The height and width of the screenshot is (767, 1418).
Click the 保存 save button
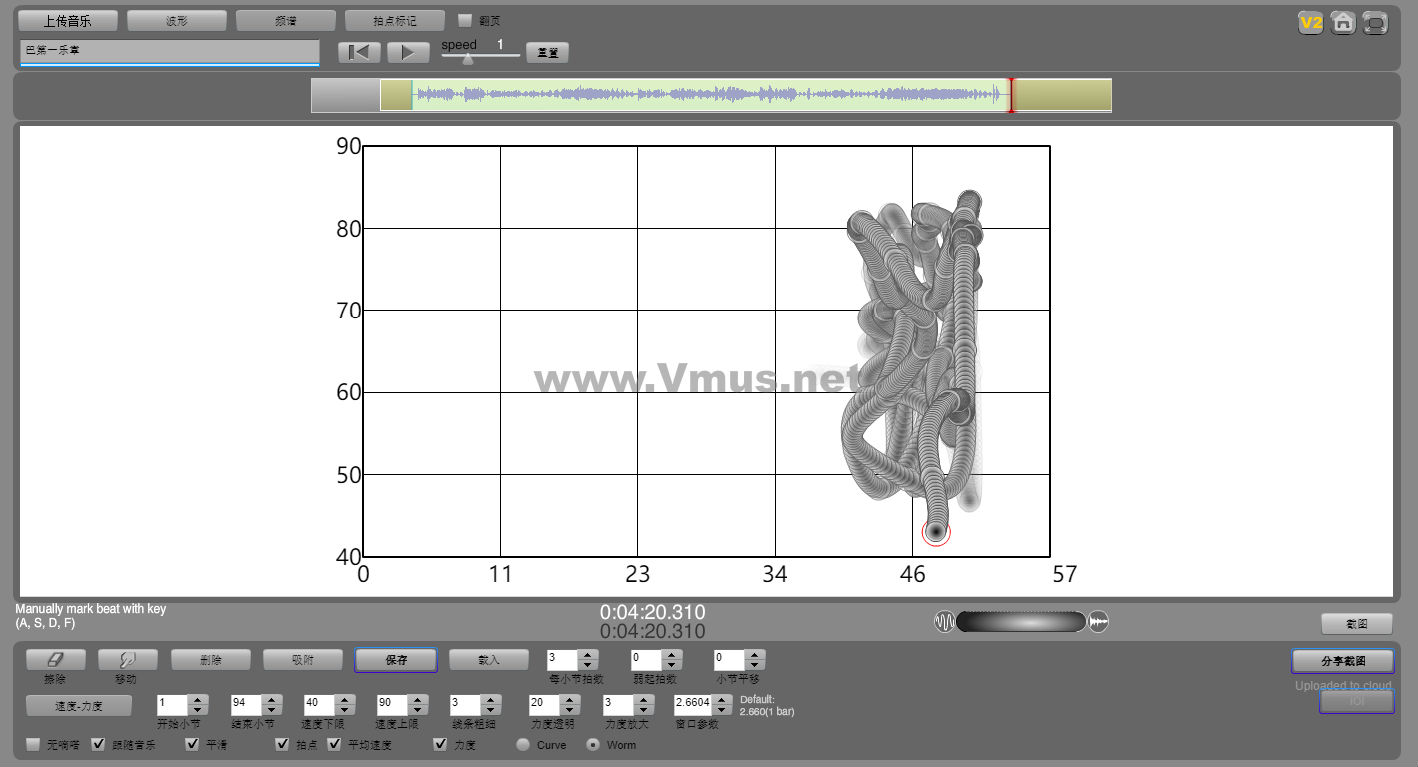395,660
